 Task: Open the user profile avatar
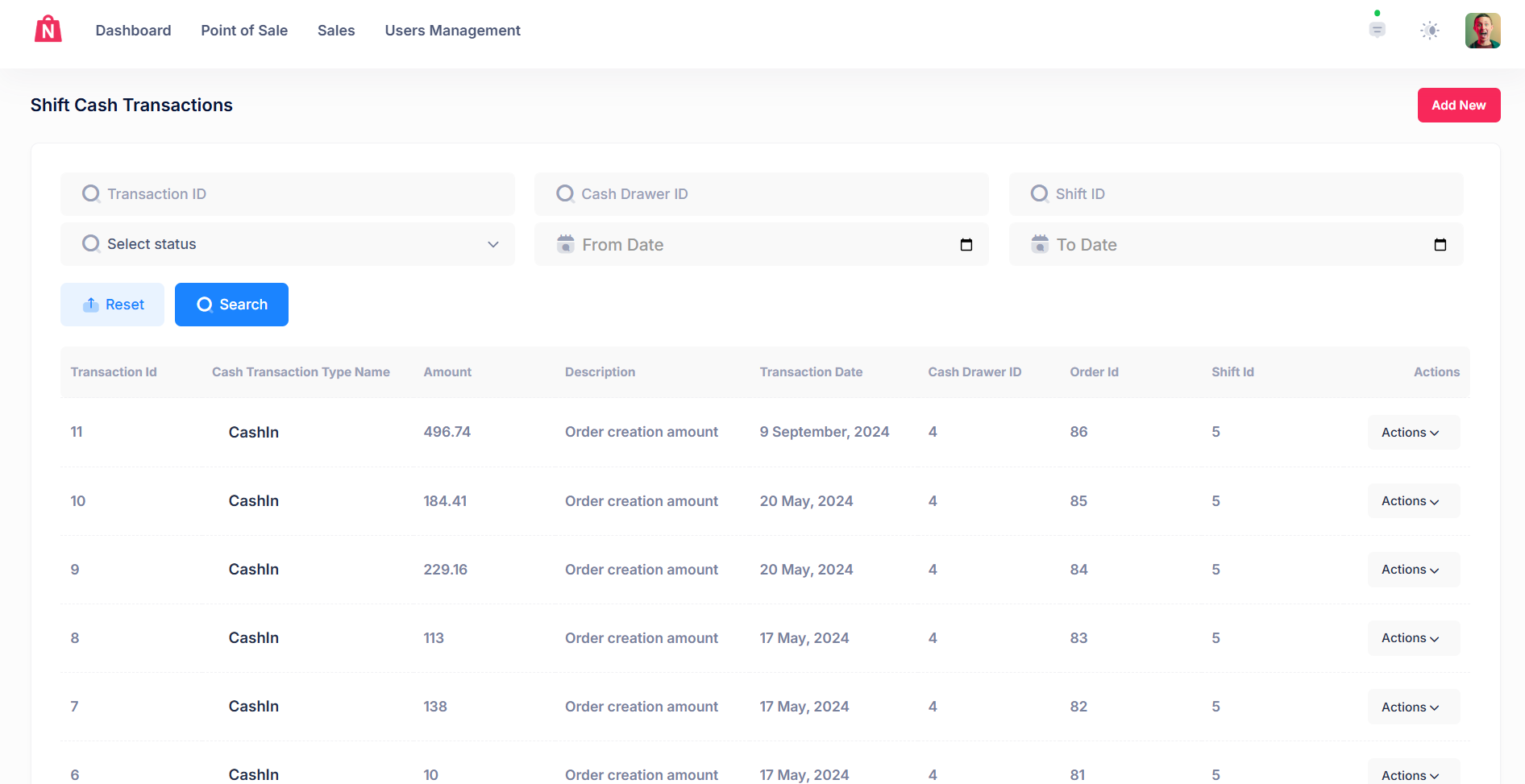coord(1482,30)
